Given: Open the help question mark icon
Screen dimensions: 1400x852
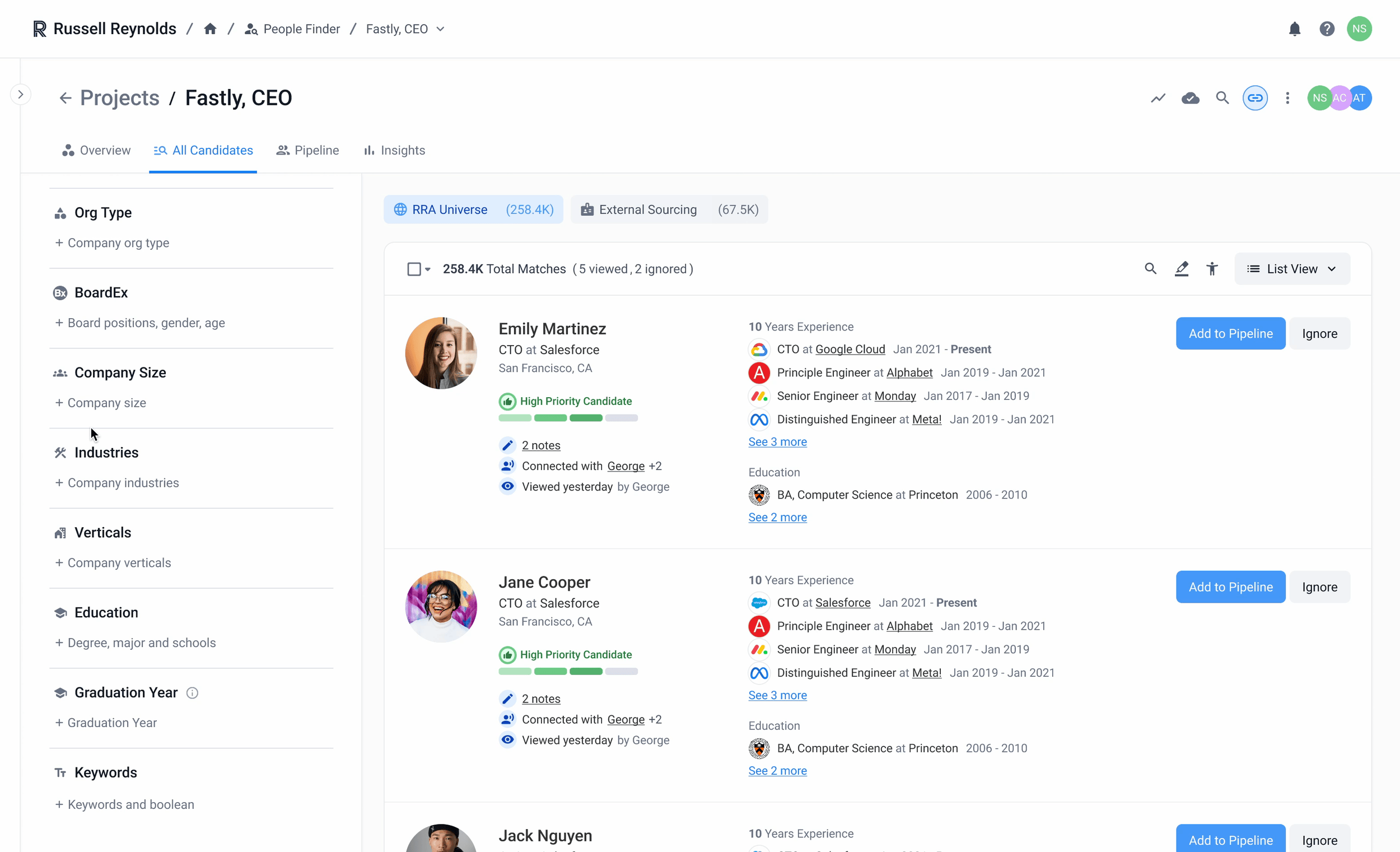Looking at the screenshot, I should [1327, 29].
